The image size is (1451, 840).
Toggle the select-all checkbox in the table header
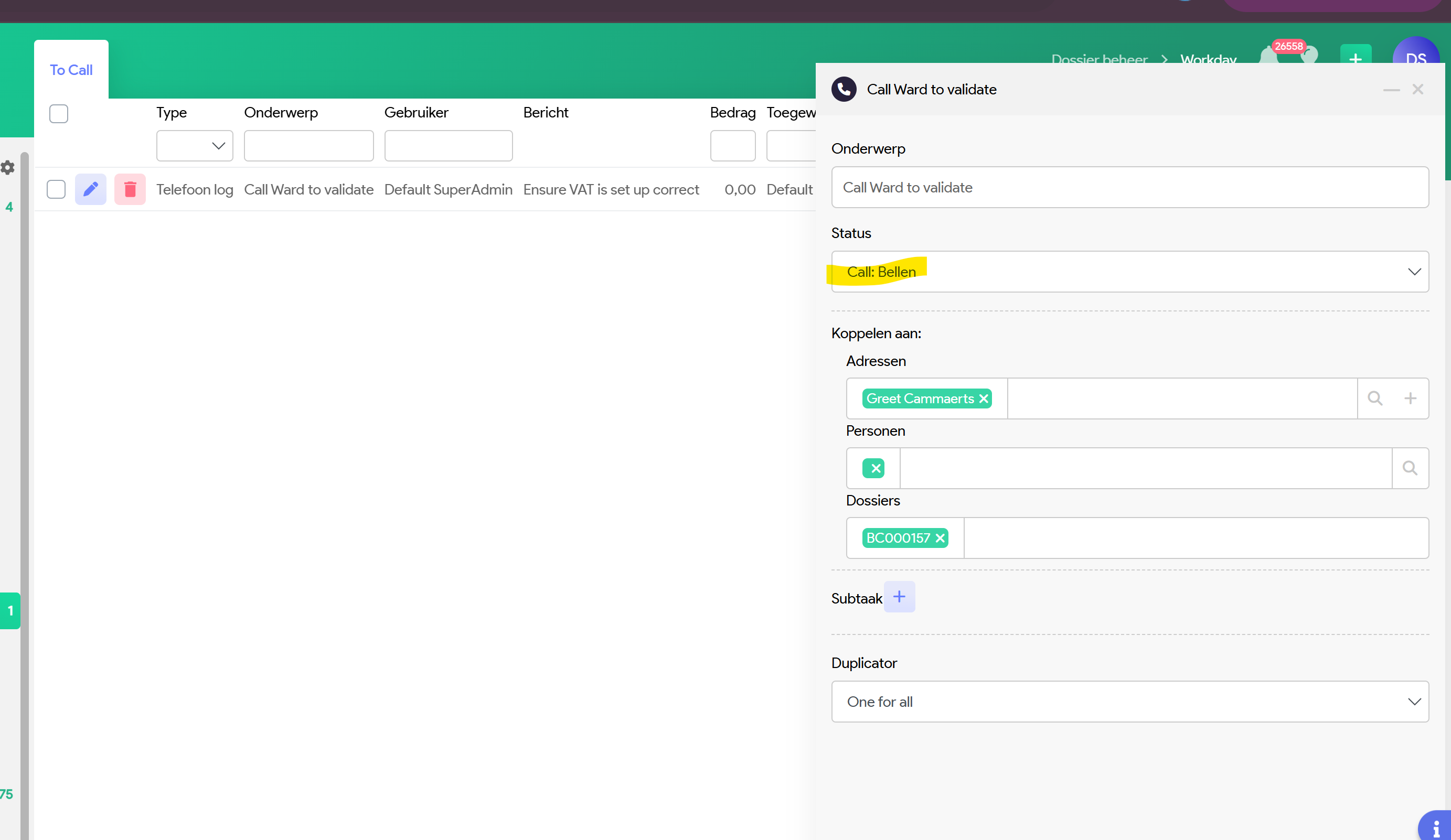coord(59,114)
